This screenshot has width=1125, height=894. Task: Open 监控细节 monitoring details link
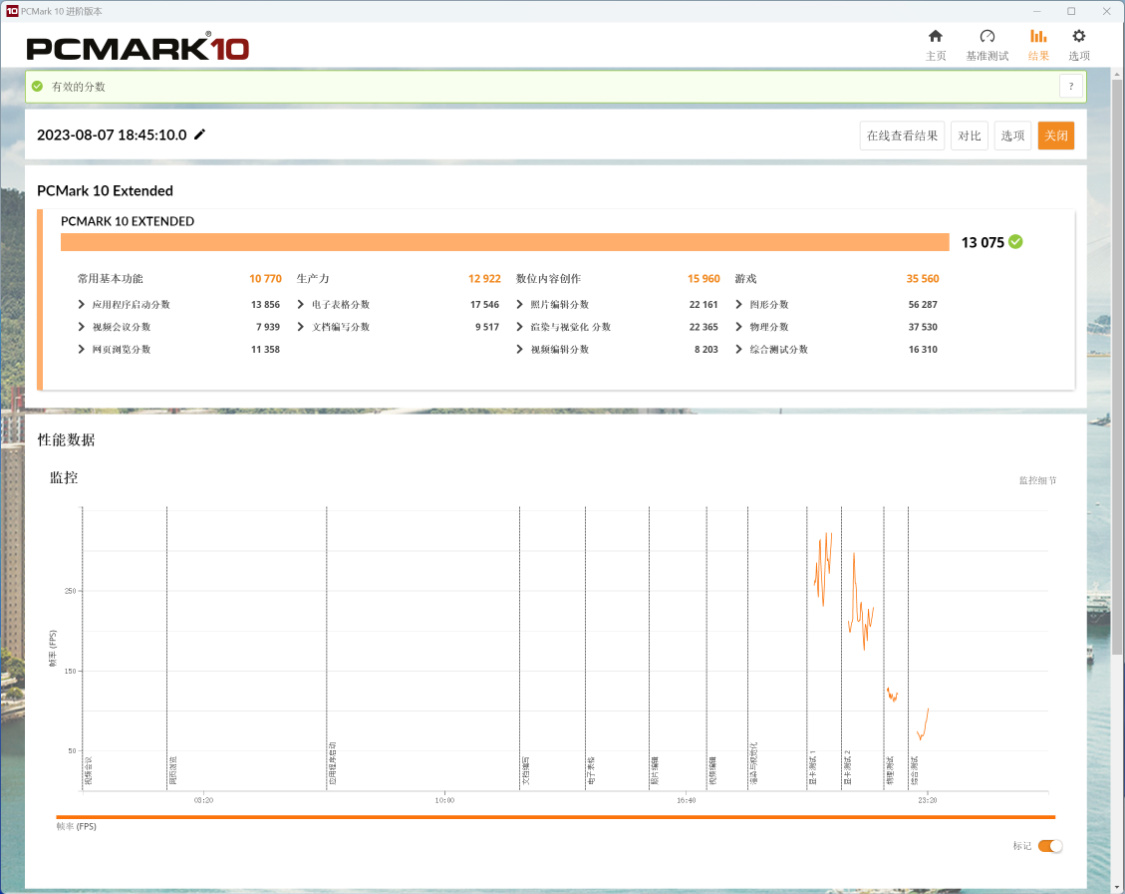1037,480
